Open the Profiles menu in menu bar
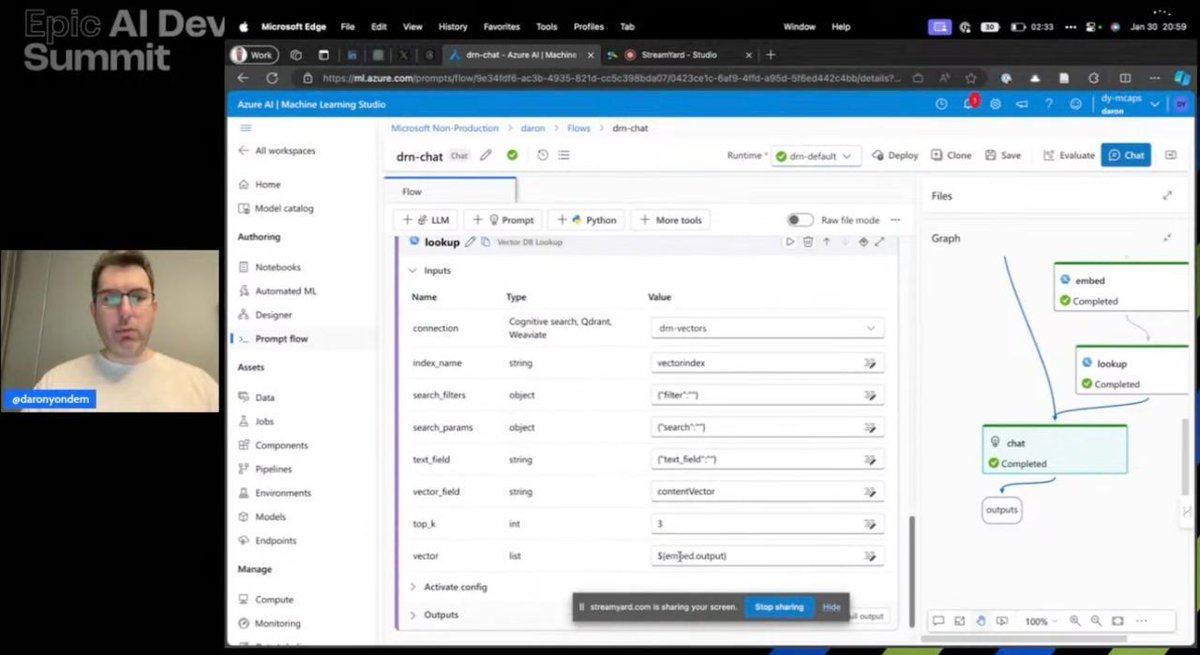This screenshot has width=1200, height=655. 589,26
